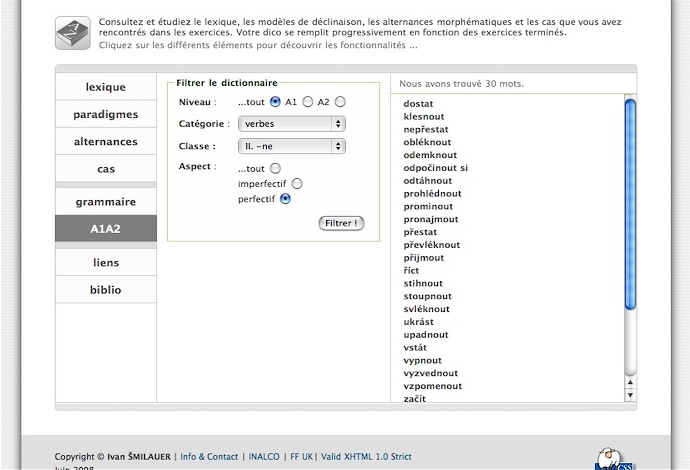The width and height of the screenshot is (690, 470).
Task: Select the word 'stoupnout'
Action: pos(427,296)
